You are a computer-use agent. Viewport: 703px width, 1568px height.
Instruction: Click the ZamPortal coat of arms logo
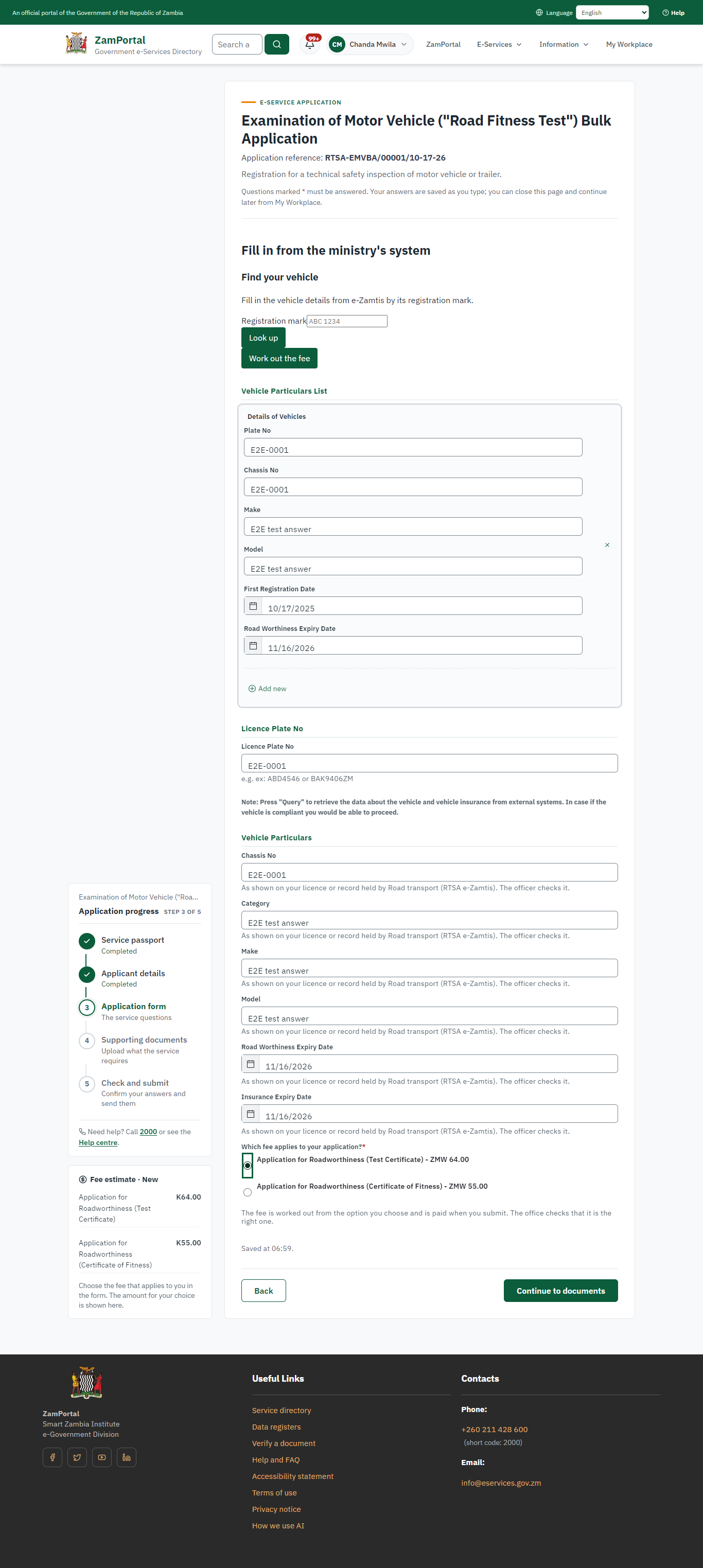click(x=76, y=43)
